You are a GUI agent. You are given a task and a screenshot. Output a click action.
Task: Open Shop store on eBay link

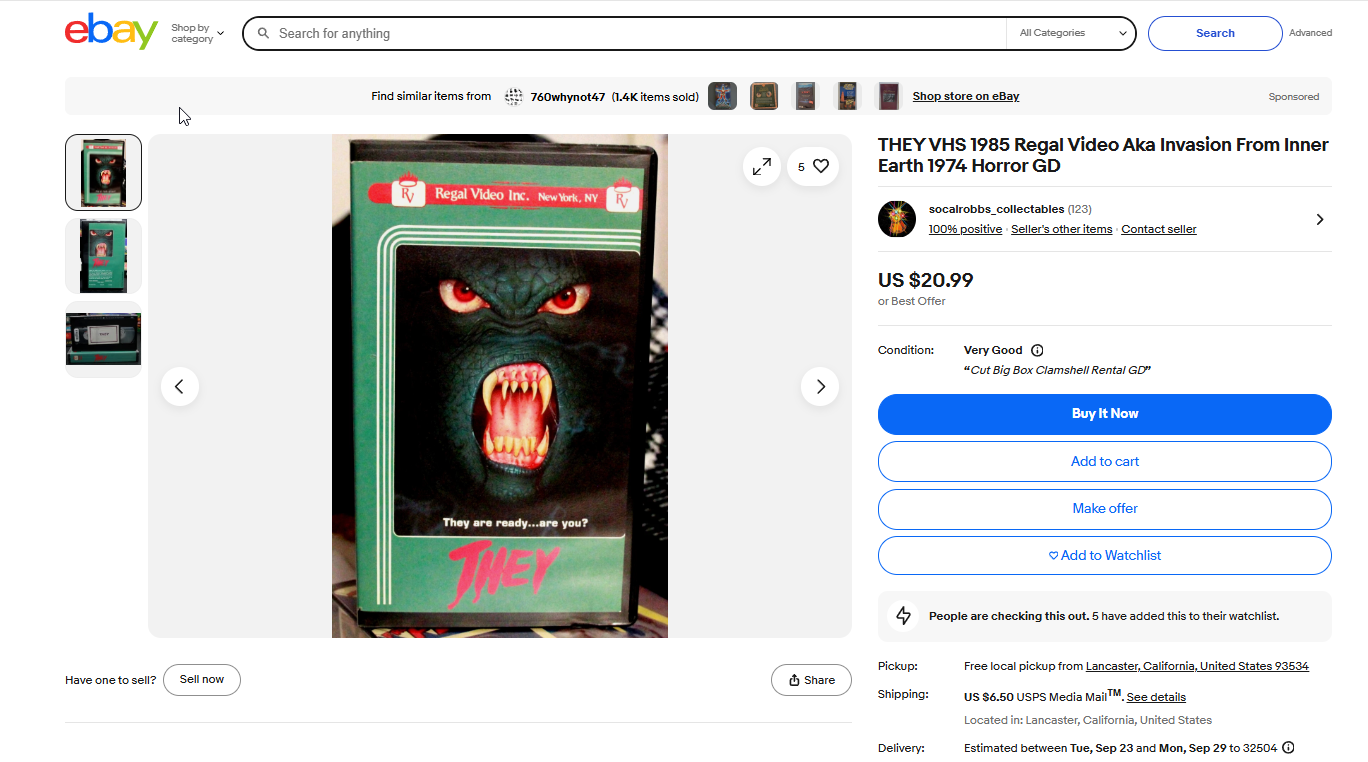966,96
